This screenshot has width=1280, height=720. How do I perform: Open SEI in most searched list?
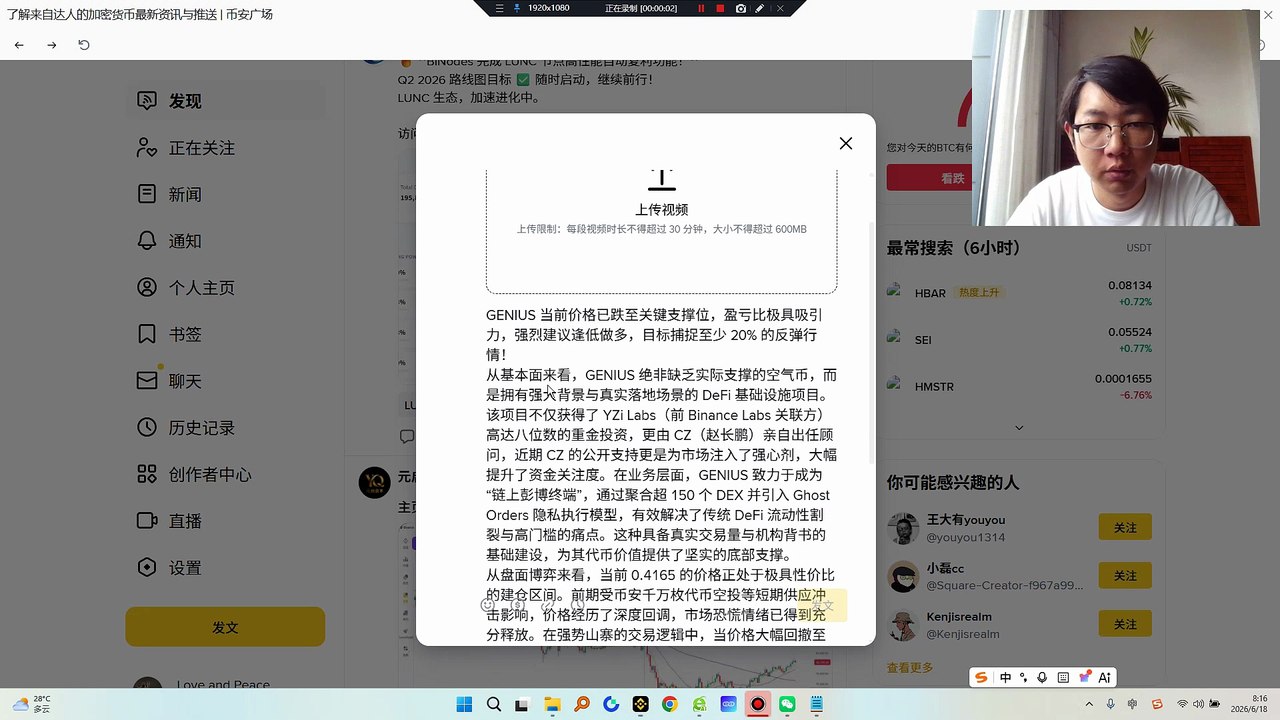pos(1019,340)
